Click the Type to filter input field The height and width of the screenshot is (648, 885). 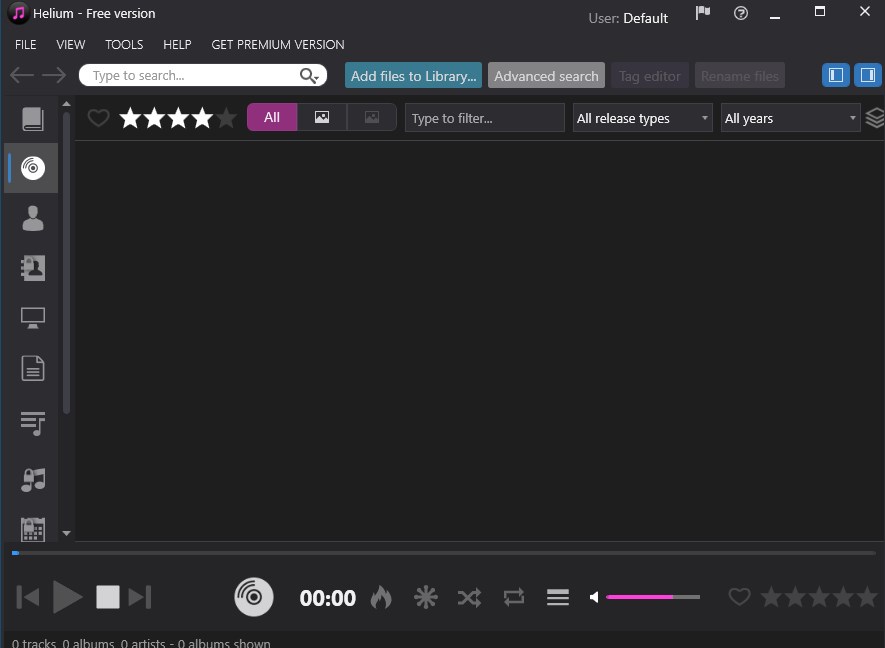(484, 118)
